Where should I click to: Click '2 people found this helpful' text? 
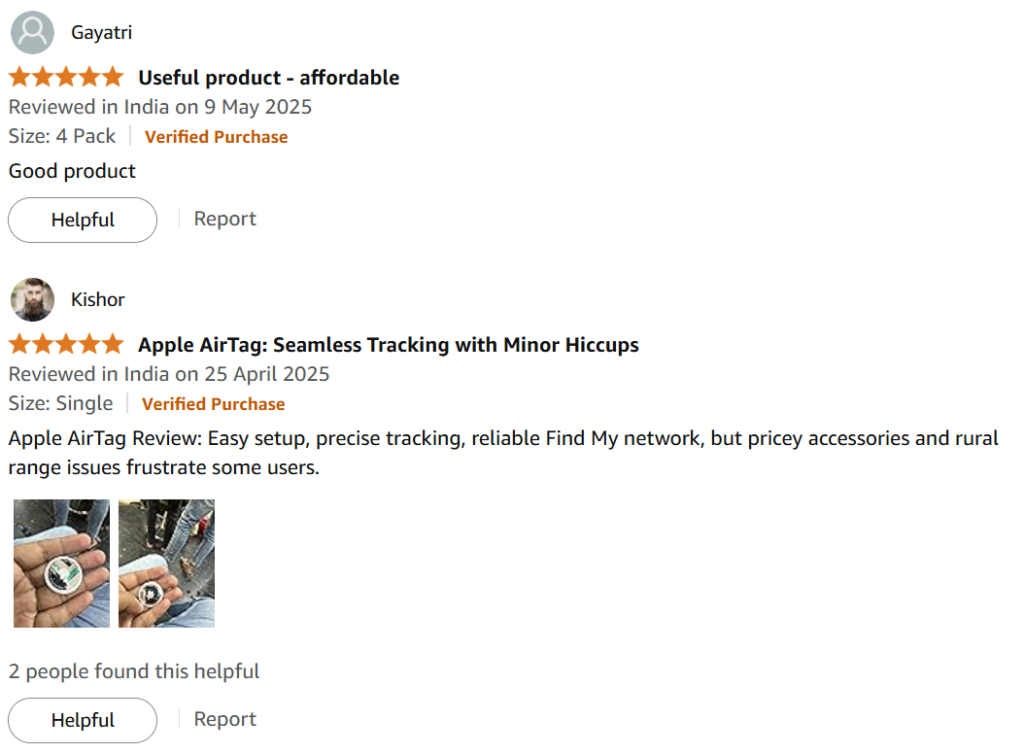tap(134, 671)
